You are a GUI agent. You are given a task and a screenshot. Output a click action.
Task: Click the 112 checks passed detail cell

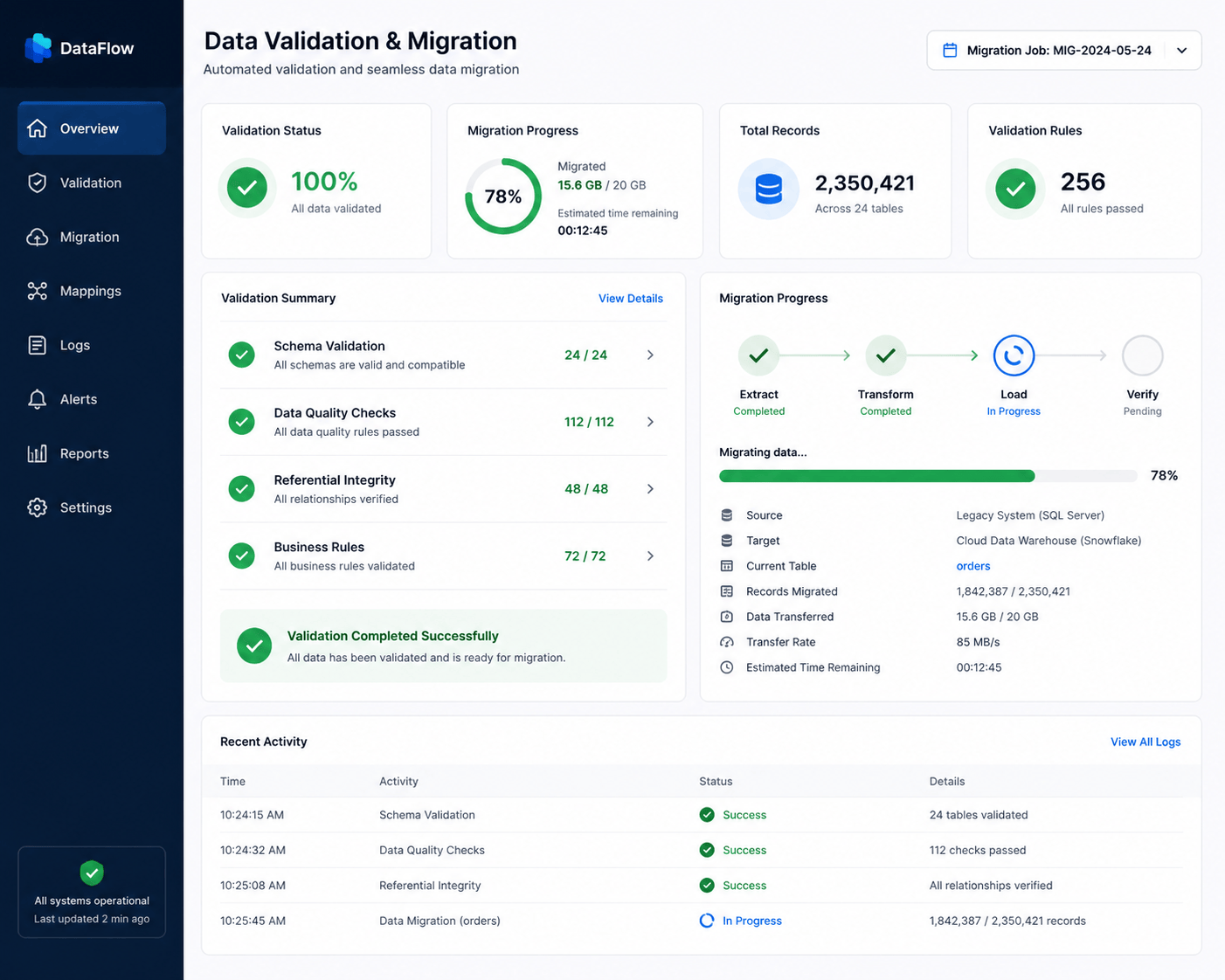click(977, 850)
